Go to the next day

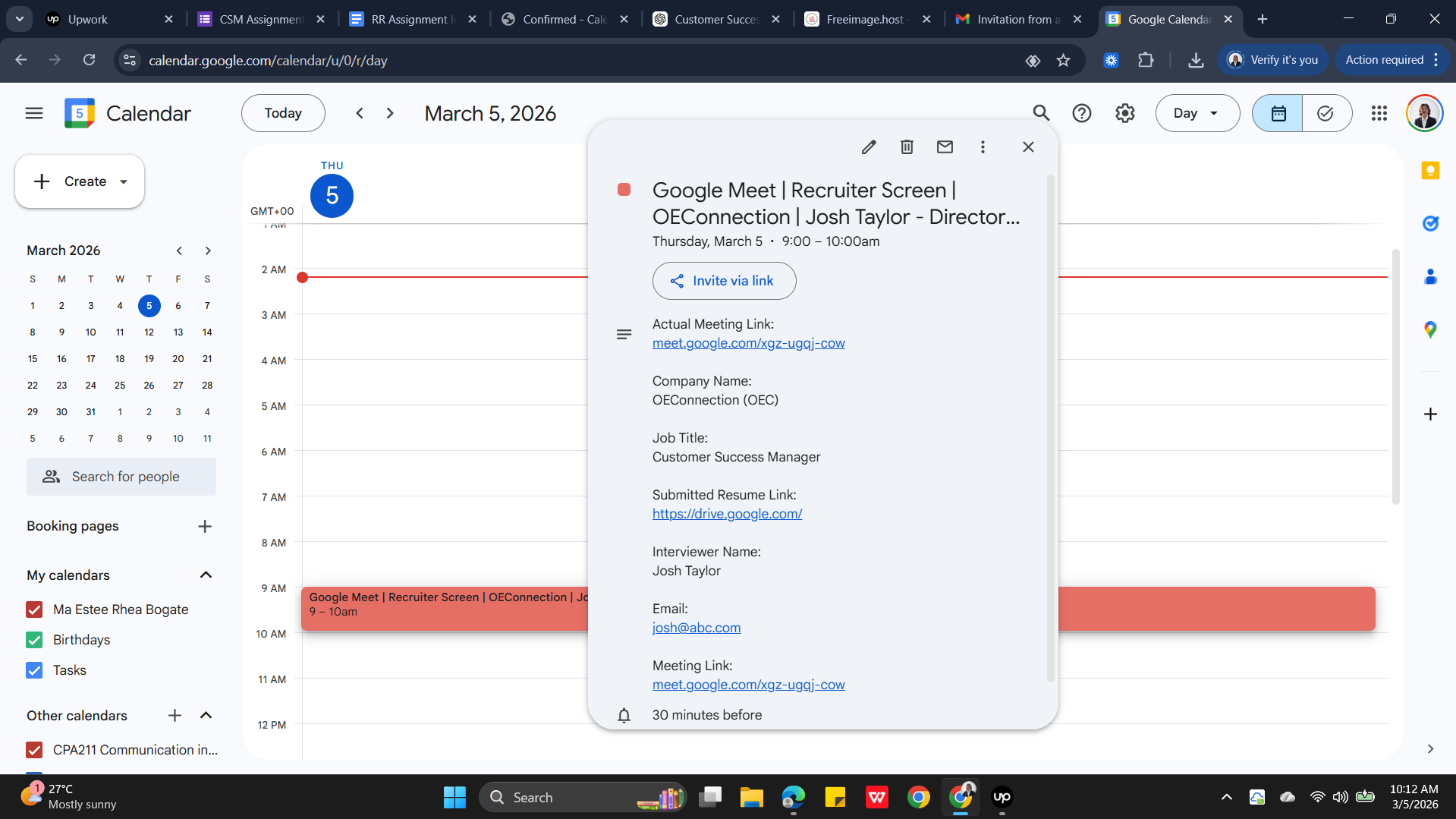390,113
